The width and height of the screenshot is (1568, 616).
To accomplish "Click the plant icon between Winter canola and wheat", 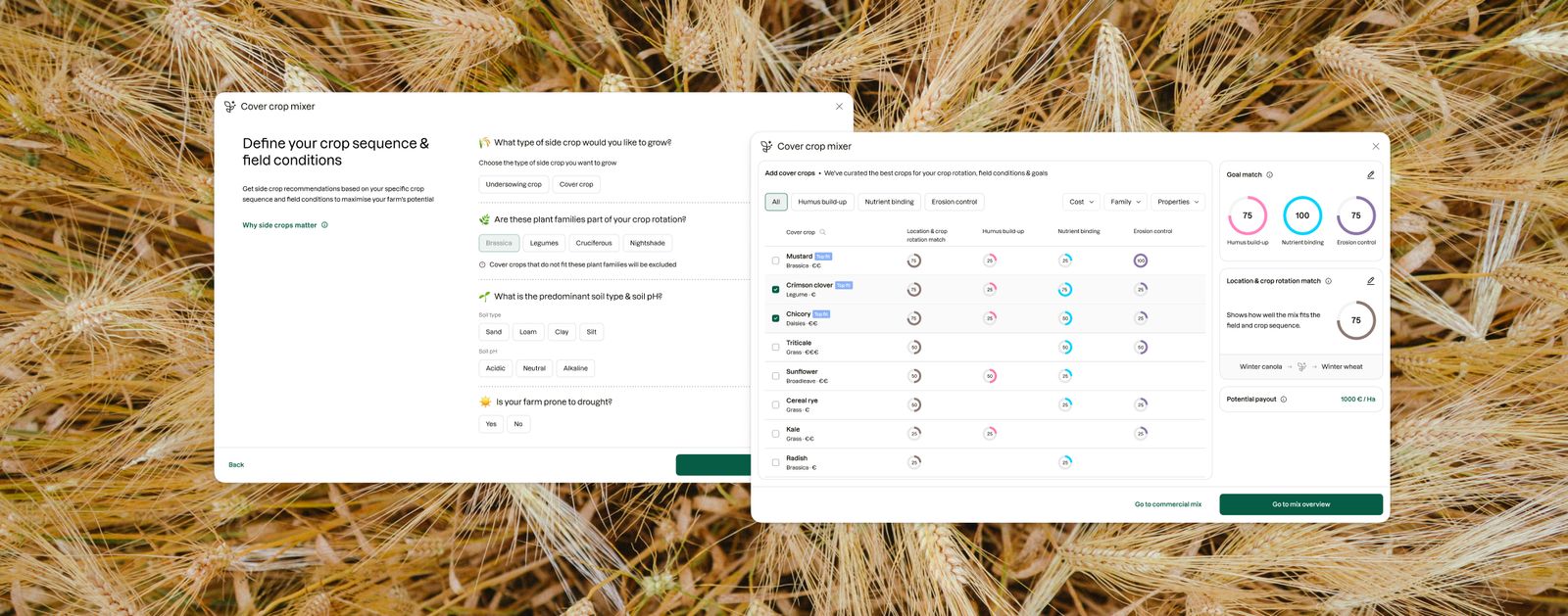I will point(1301,367).
